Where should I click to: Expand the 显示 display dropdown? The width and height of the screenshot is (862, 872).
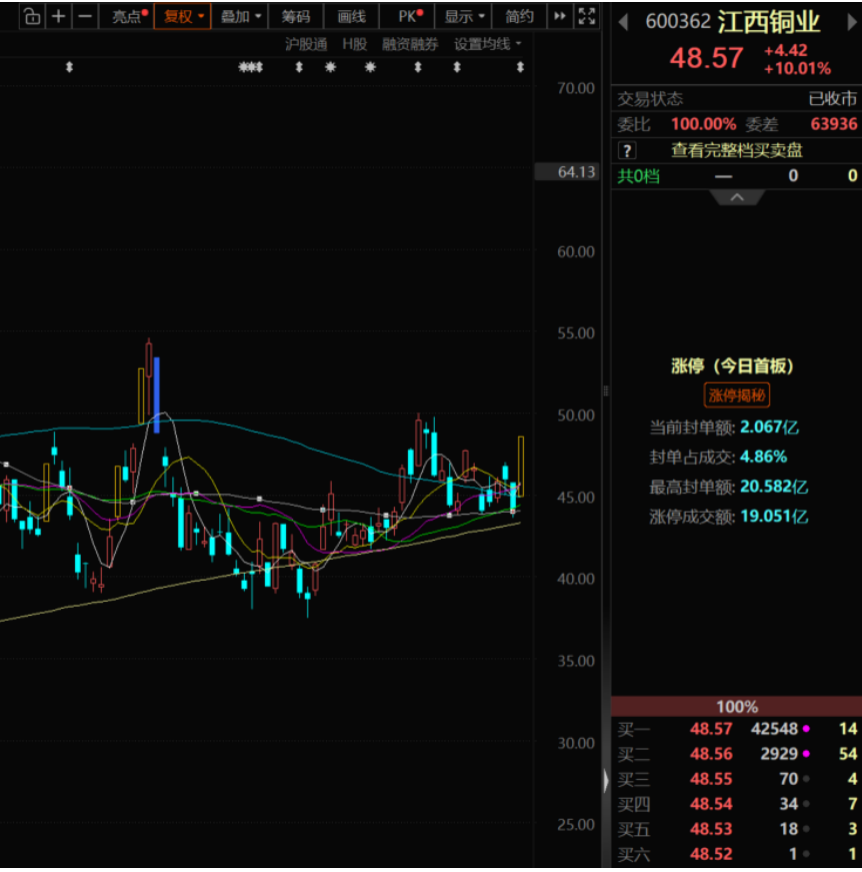[x=464, y=17]
